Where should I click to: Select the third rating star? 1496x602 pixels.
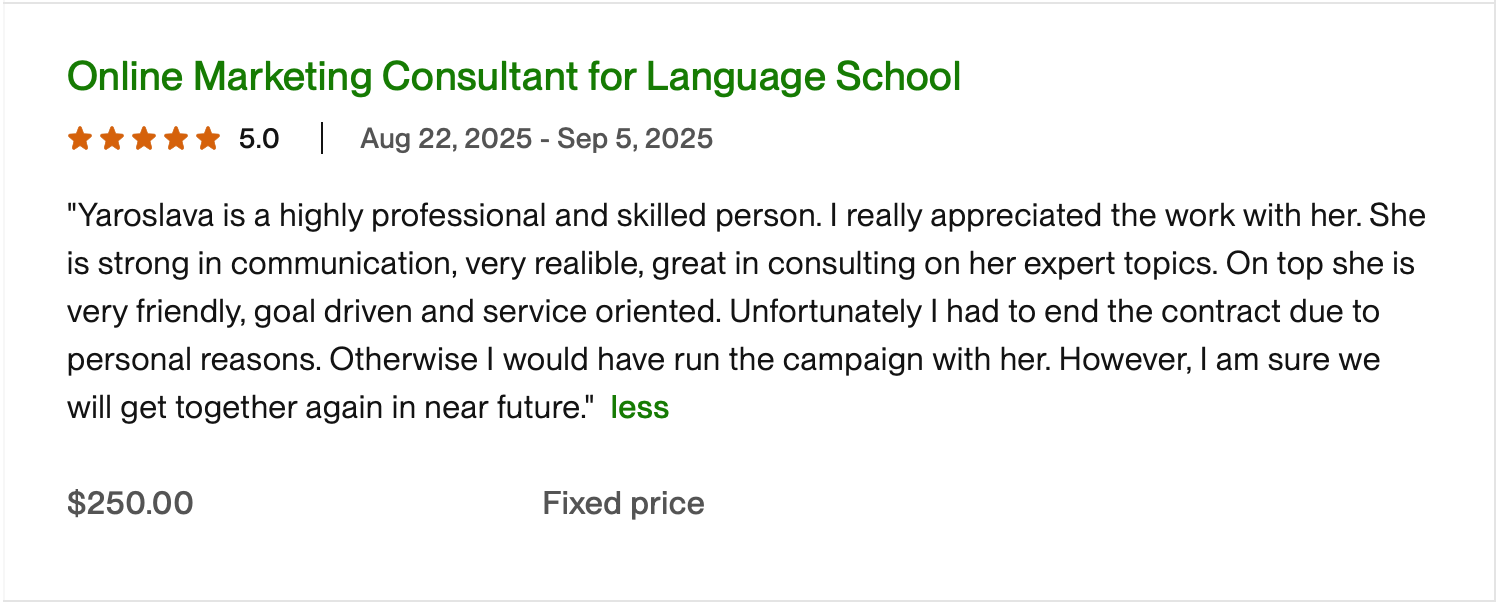(x=144, y=138)
